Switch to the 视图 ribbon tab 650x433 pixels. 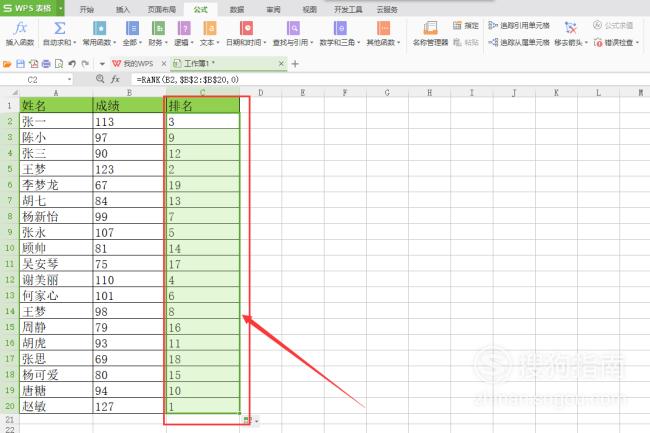(x=310, y=9)
